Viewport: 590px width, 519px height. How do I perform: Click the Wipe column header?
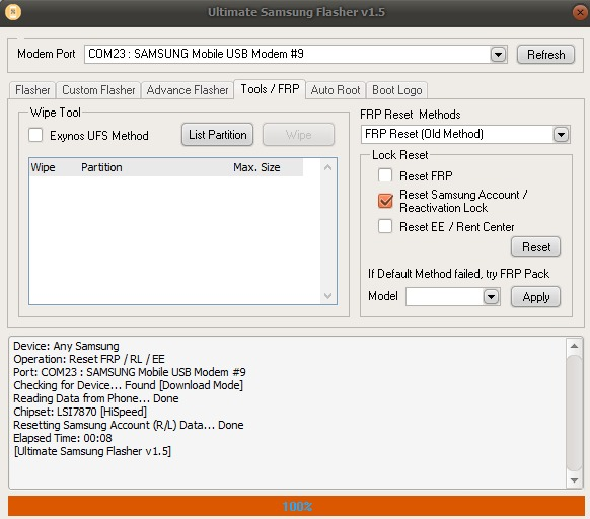coord(43,167)
